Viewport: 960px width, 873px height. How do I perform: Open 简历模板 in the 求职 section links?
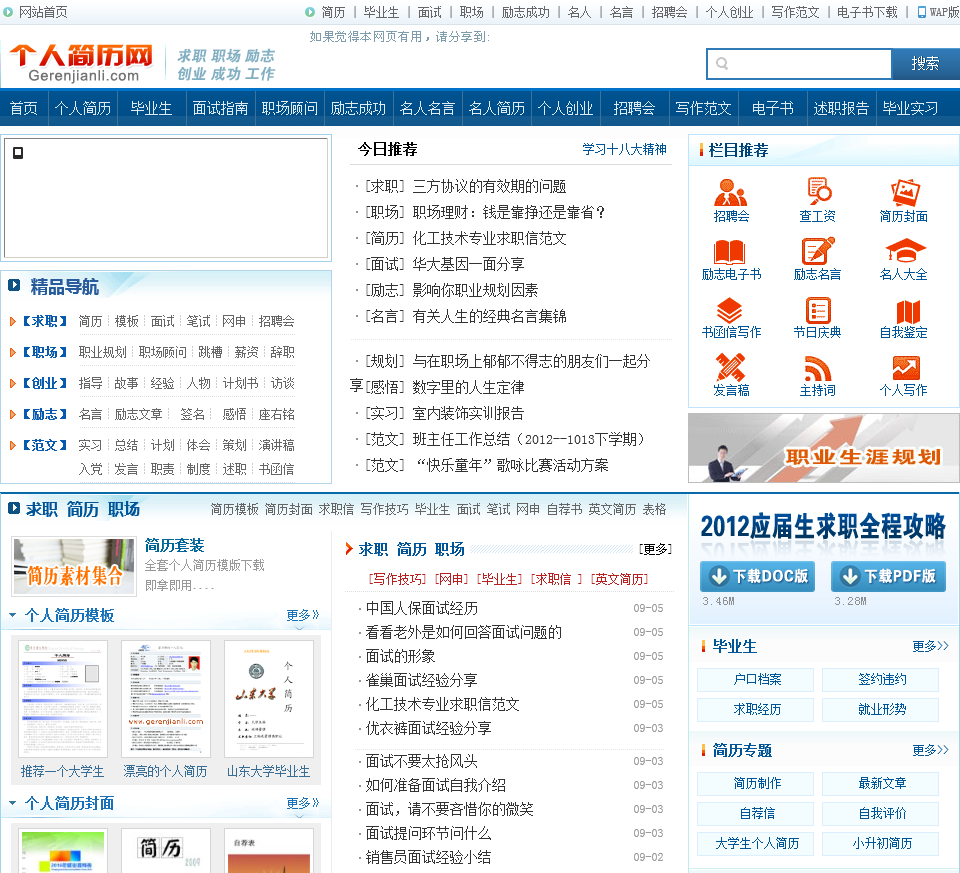[234, 509]
